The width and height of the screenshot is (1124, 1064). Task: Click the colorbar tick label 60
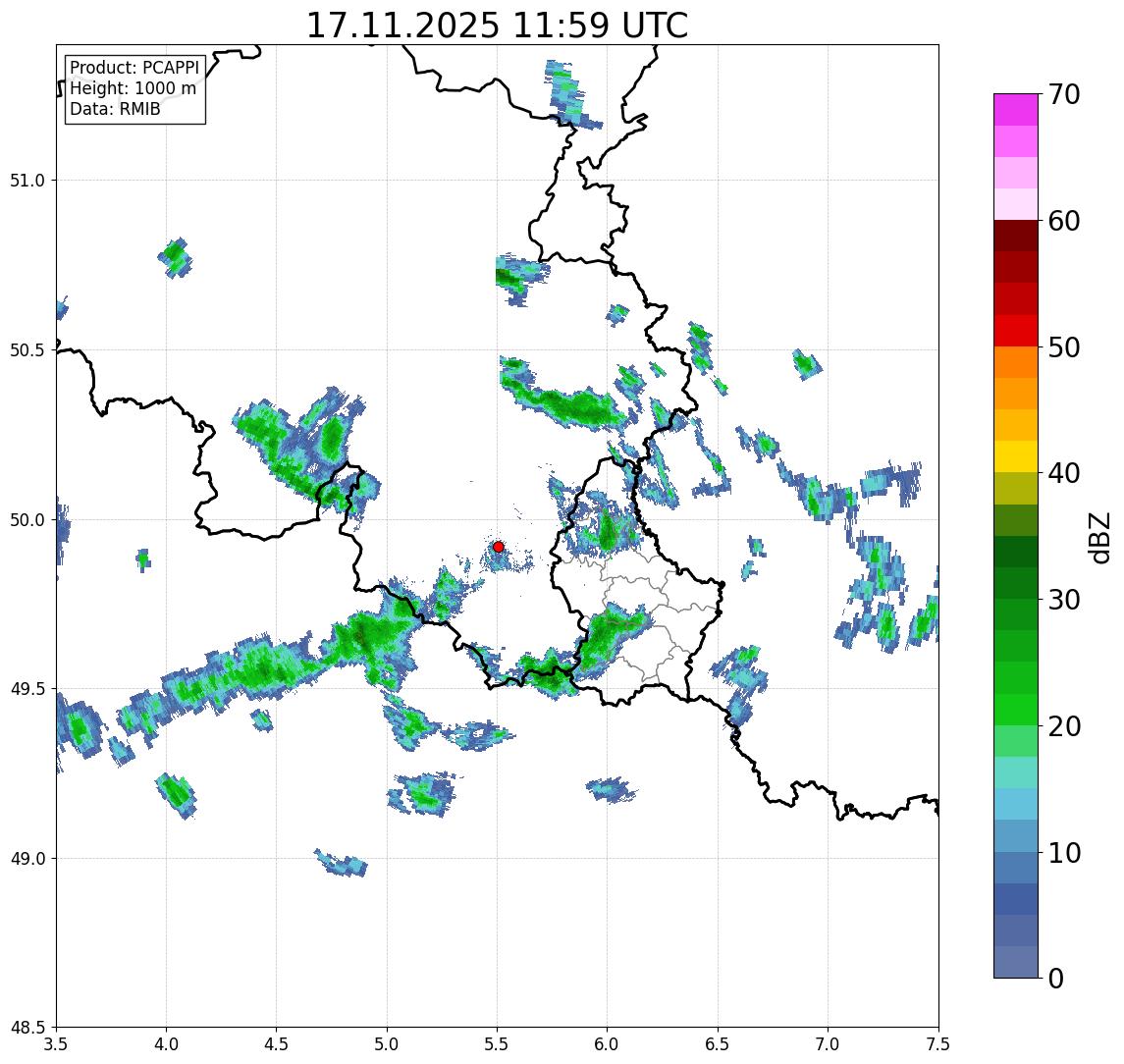coord(1064,222)
